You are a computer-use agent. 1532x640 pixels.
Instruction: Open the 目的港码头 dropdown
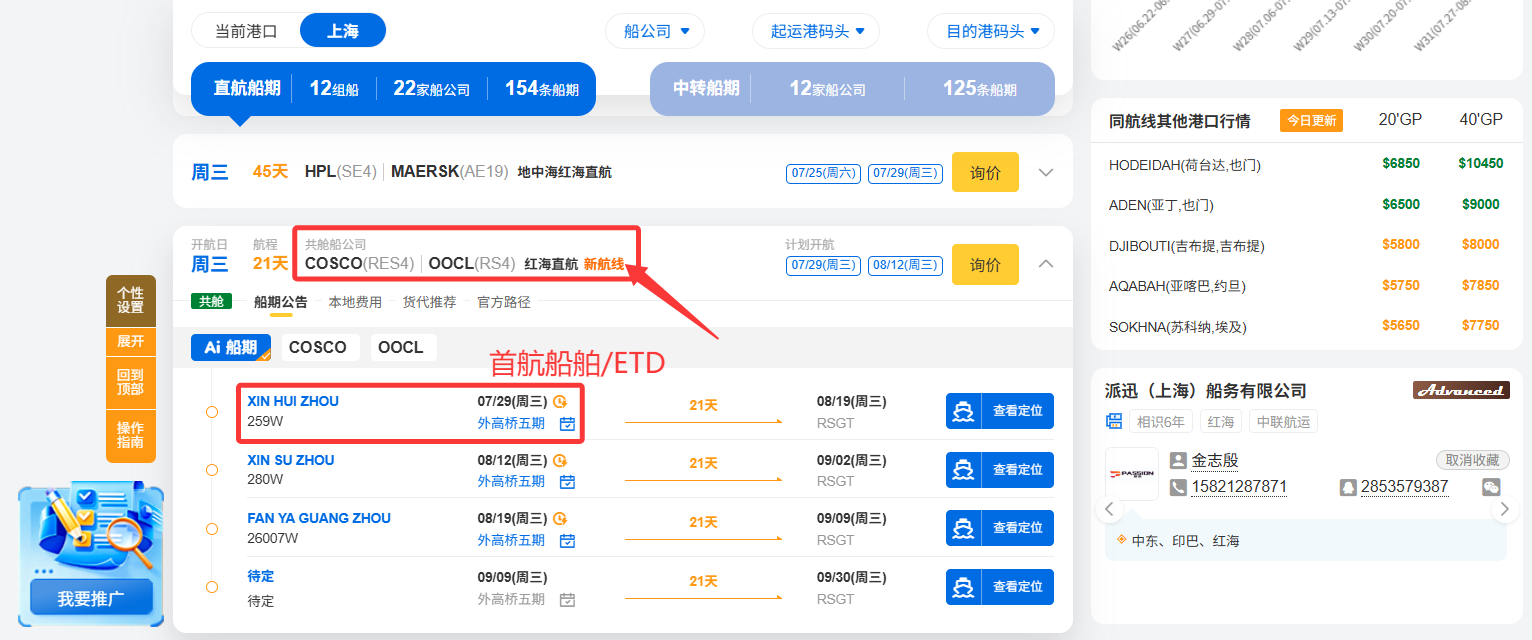(991, 31)
